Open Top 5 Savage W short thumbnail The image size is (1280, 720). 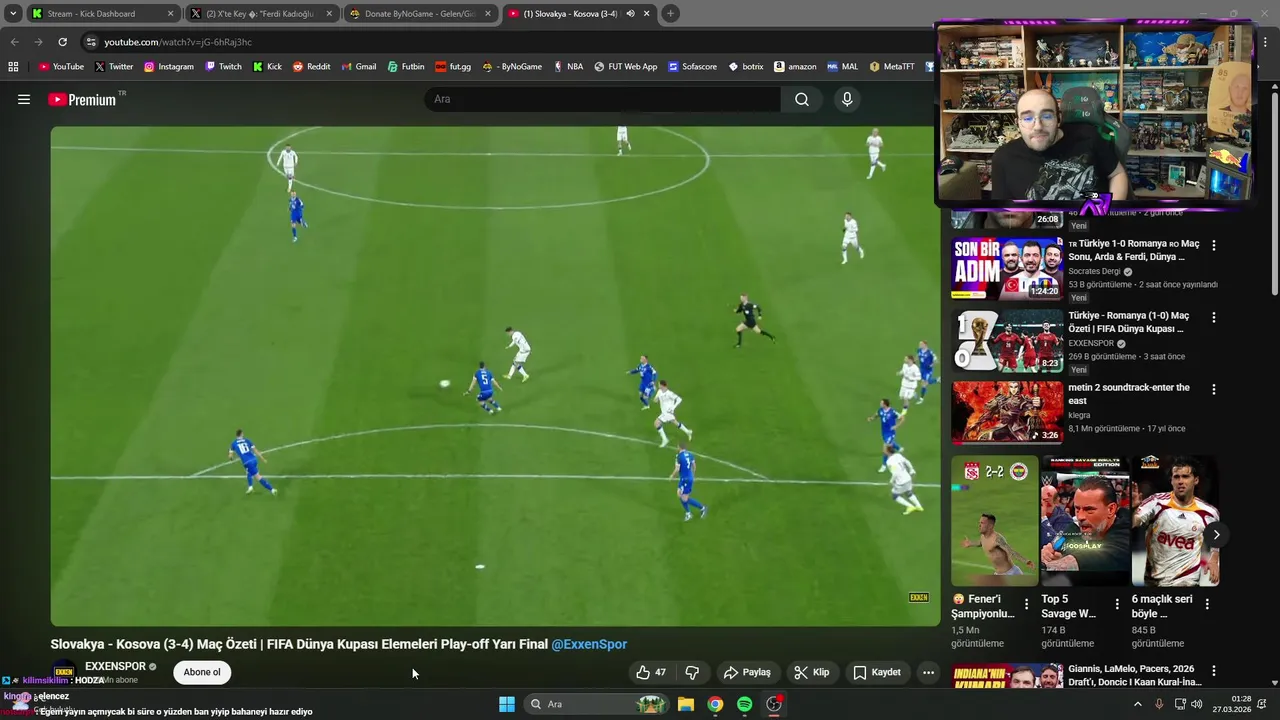click(x=1085, y=521)
